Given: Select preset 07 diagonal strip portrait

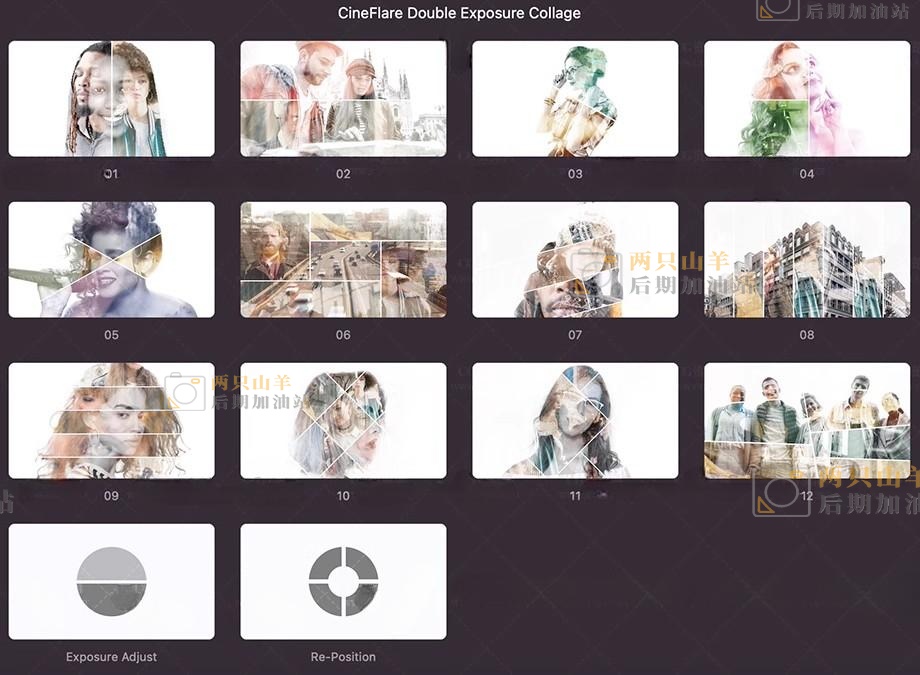Looking at the screenshot, I should (575, 260).
